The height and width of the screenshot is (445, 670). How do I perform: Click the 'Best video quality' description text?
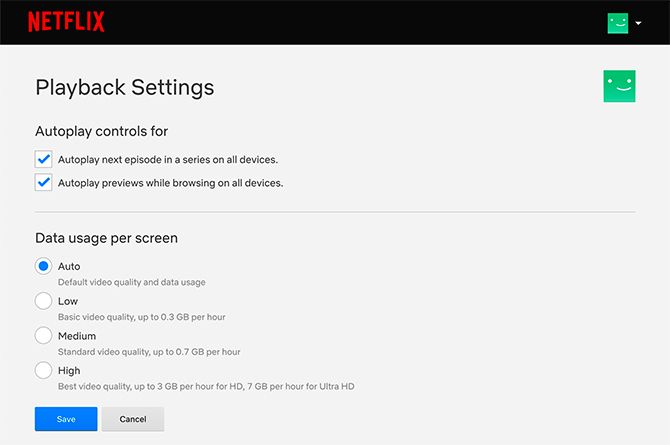click(206, 386)
